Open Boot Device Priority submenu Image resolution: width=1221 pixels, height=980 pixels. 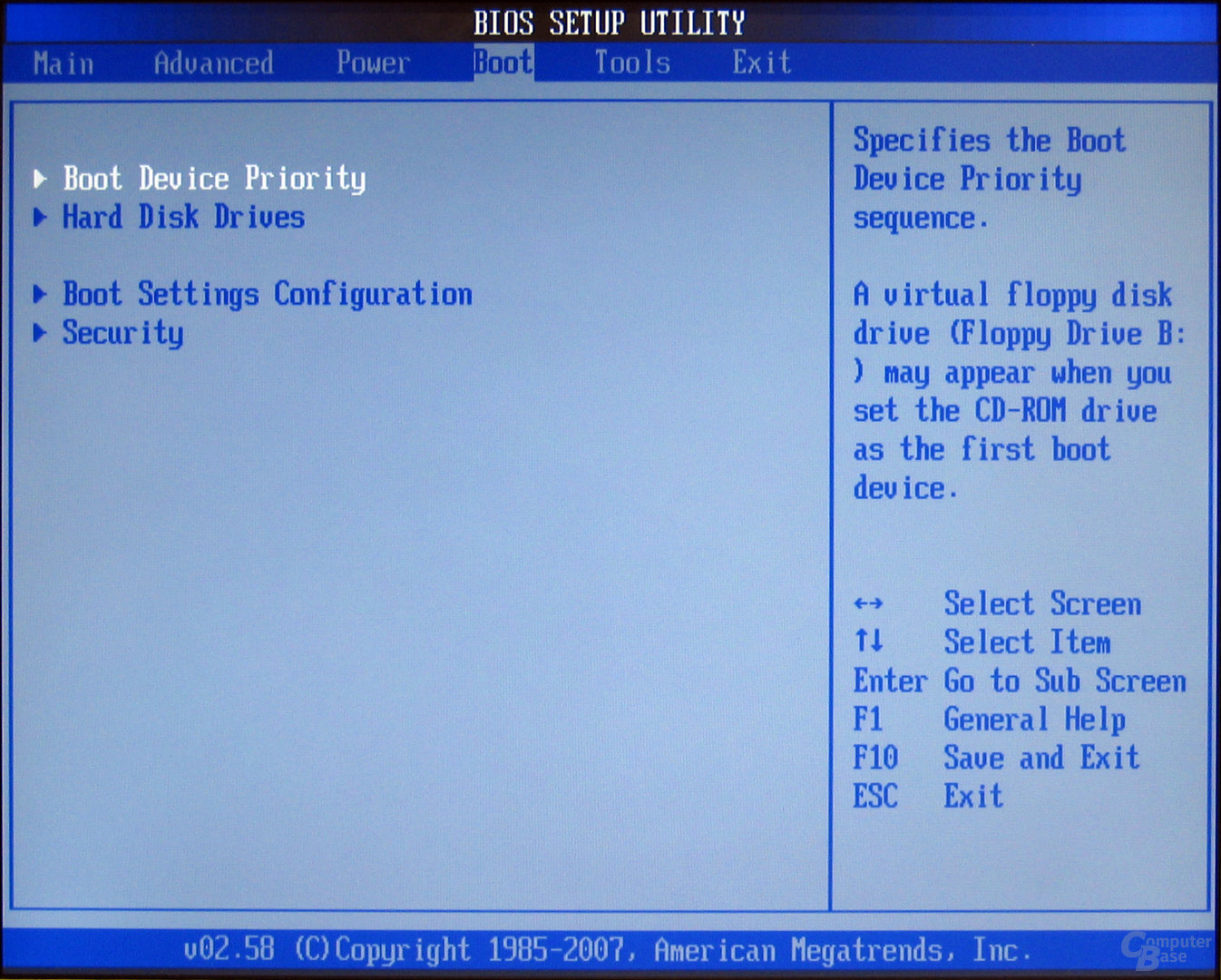(x=214, y=179)
